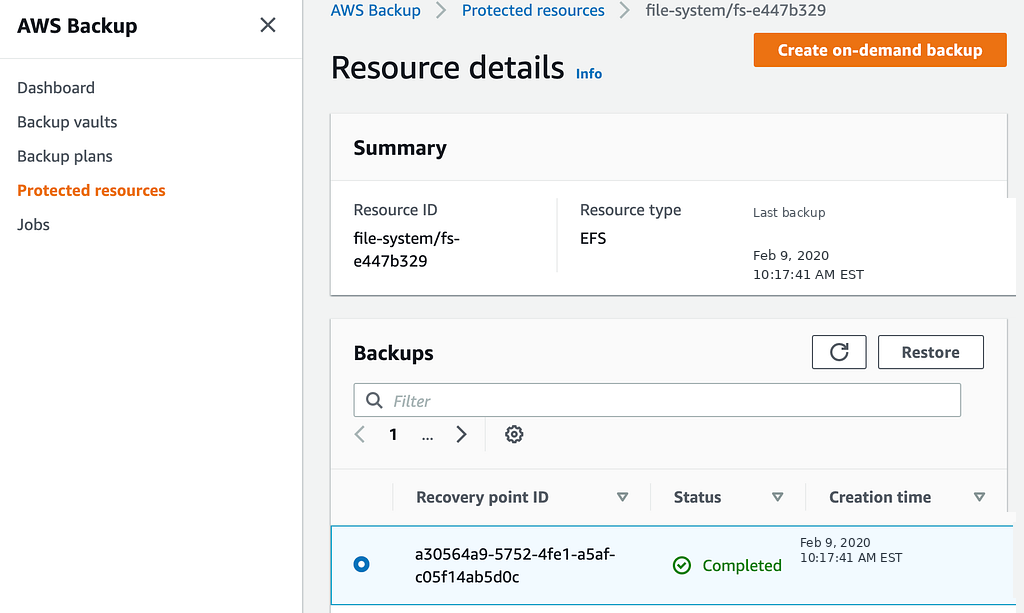Click Create on-demand backup button

(x=880, y=50)
